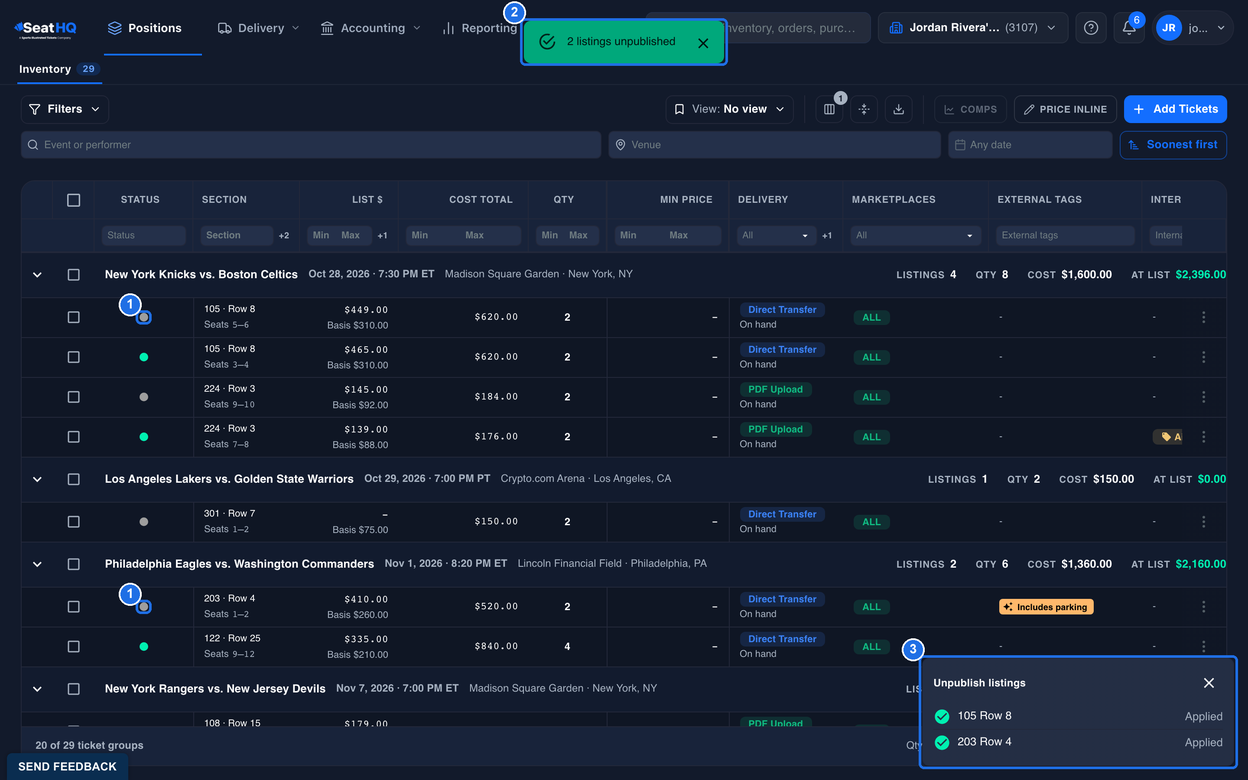Close the Unpublish listings panel

(x=1209, y=683)
